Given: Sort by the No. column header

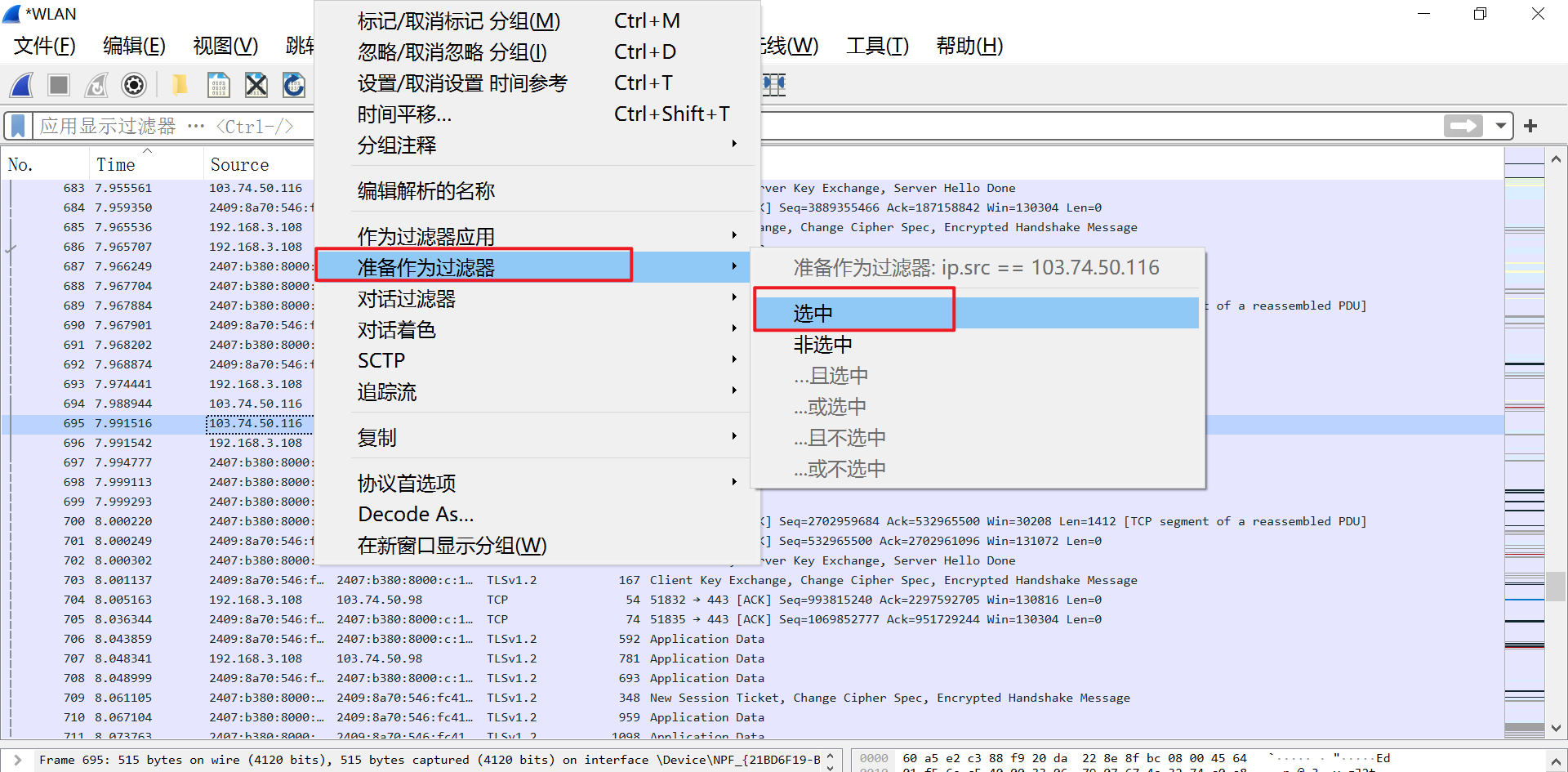Looking at the screenshot, I should point(45,164).
